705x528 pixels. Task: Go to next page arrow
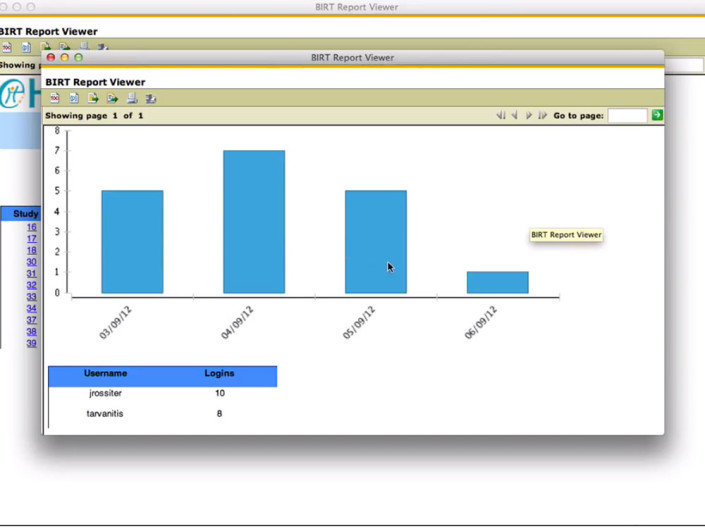coord(529,115)
